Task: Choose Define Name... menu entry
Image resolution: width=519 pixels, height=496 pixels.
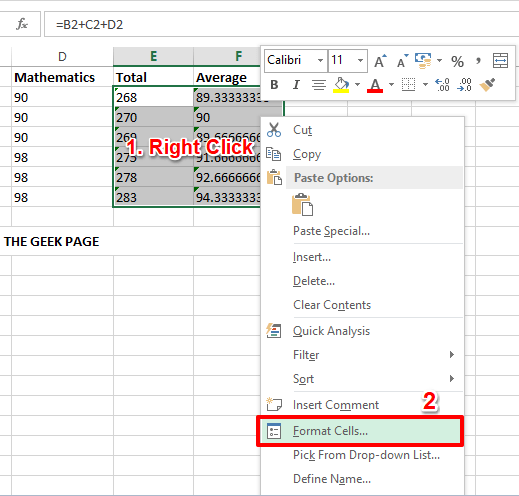Action: (x=362, y=479)
